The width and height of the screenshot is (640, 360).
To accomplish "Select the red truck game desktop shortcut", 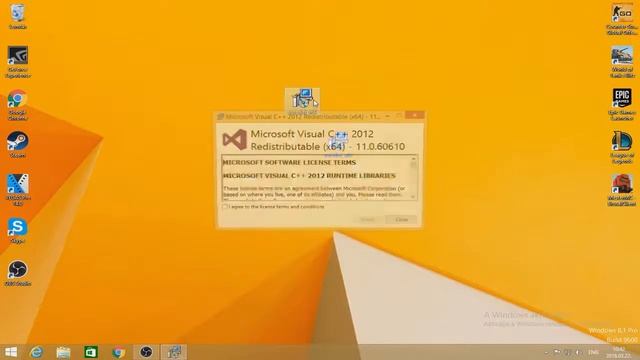I will click(622, 190).
